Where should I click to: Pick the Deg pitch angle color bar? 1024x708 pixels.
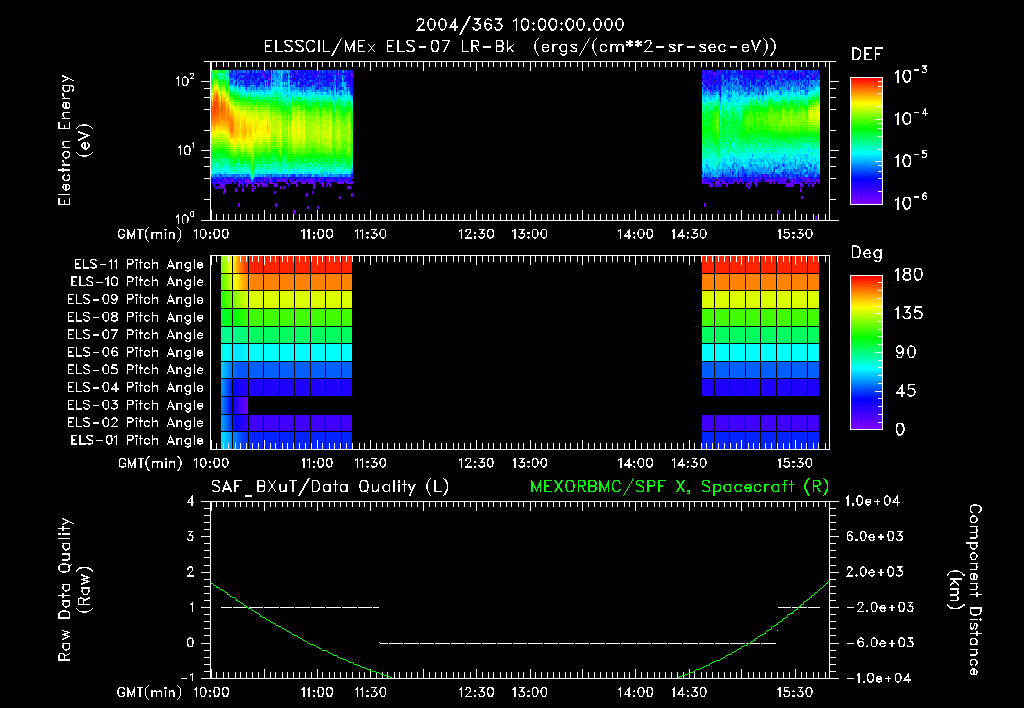tap(866, 352)
